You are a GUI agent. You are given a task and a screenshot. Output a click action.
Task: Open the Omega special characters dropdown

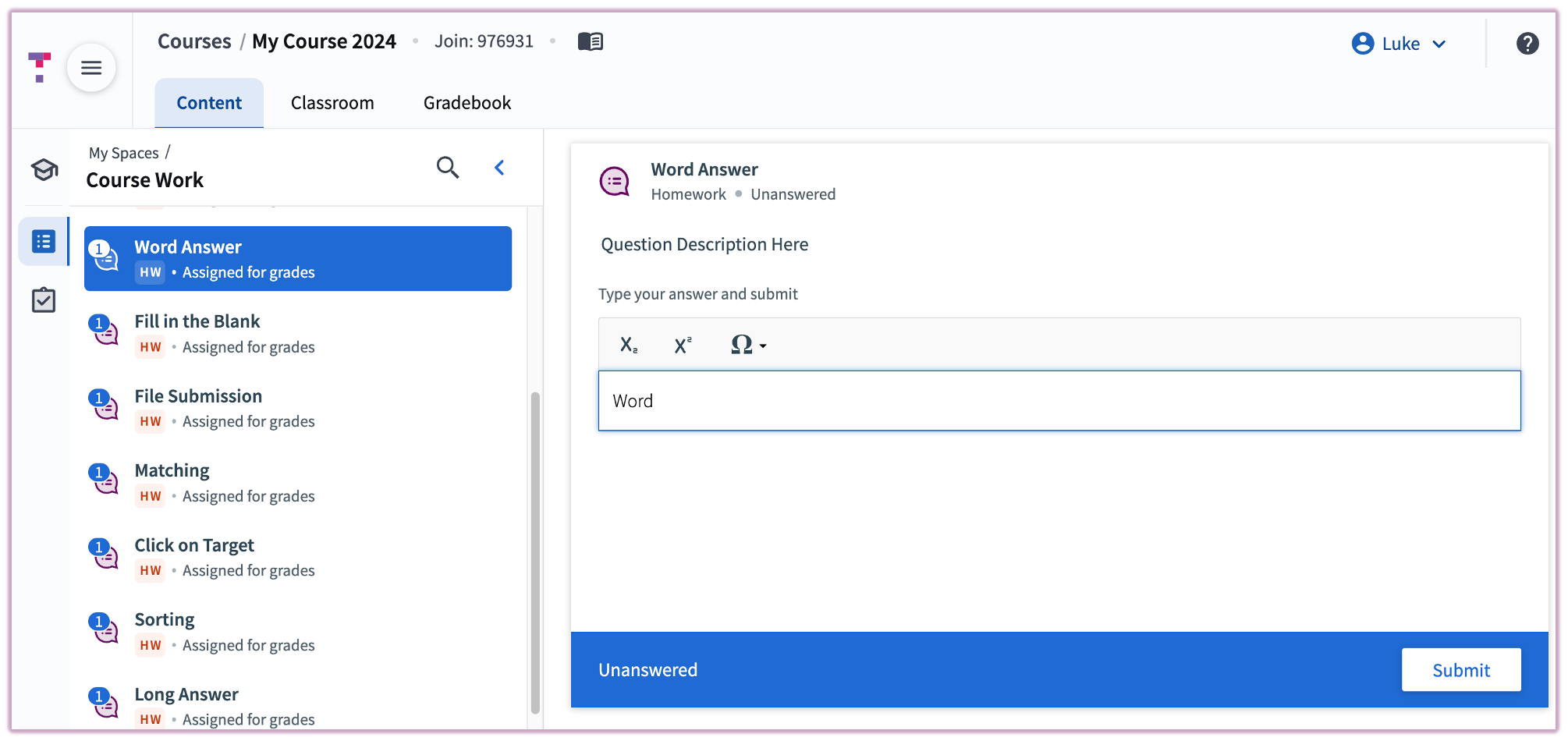[747, 345]
